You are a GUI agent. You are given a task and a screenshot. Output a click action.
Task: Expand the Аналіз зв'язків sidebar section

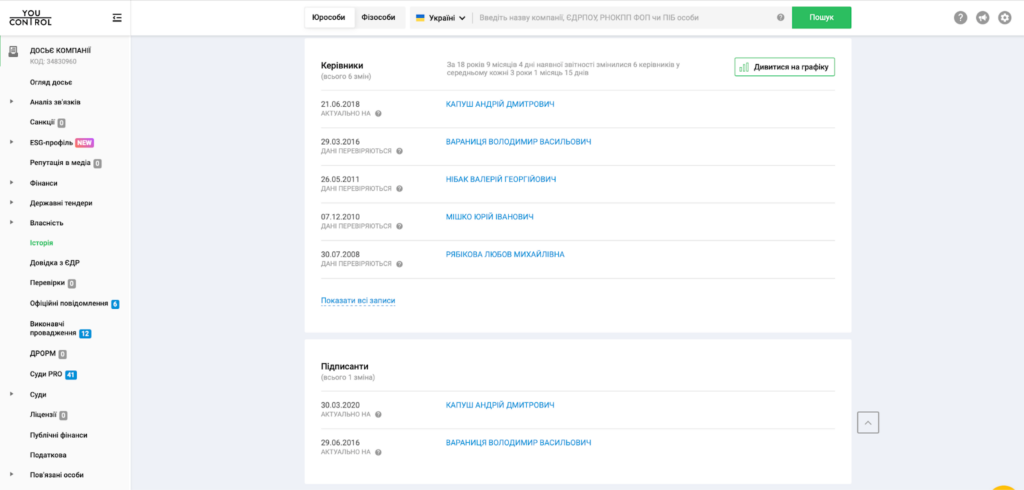point(56,102)
